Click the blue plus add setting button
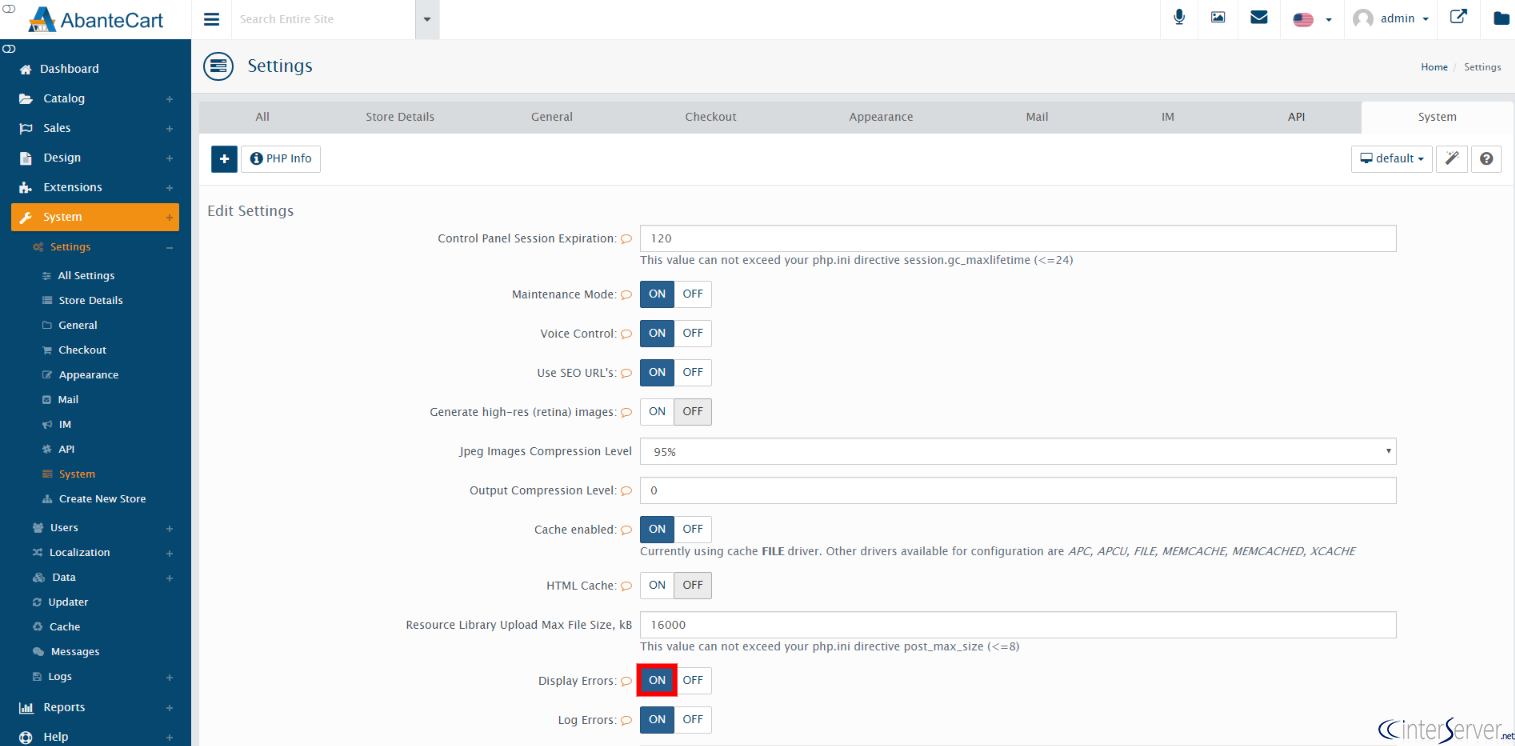This screenshot has width=1515, height=746. click(x=224, y=159)
